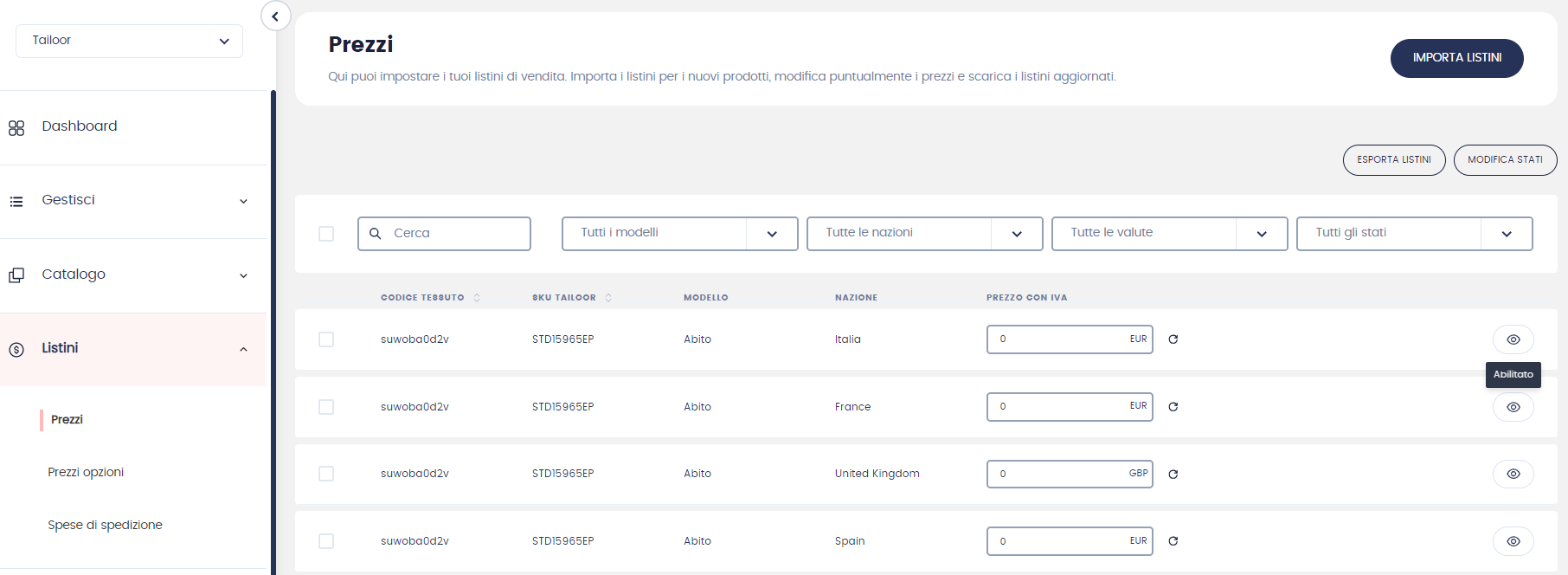Collapse the sidebar with the arrow button

pyautogui.click(x=275, y=16)
